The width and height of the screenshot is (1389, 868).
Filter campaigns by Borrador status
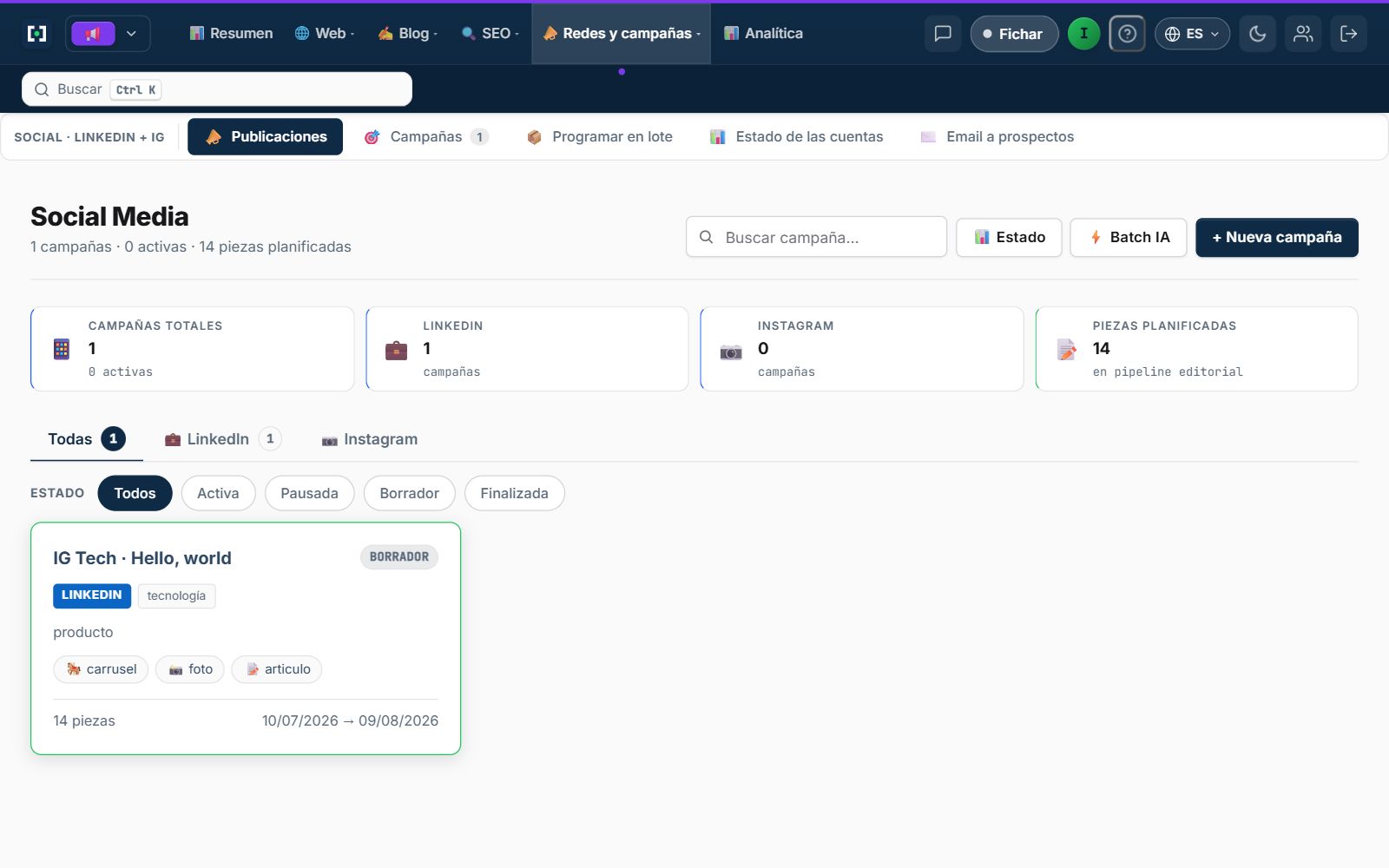[409, 493]
